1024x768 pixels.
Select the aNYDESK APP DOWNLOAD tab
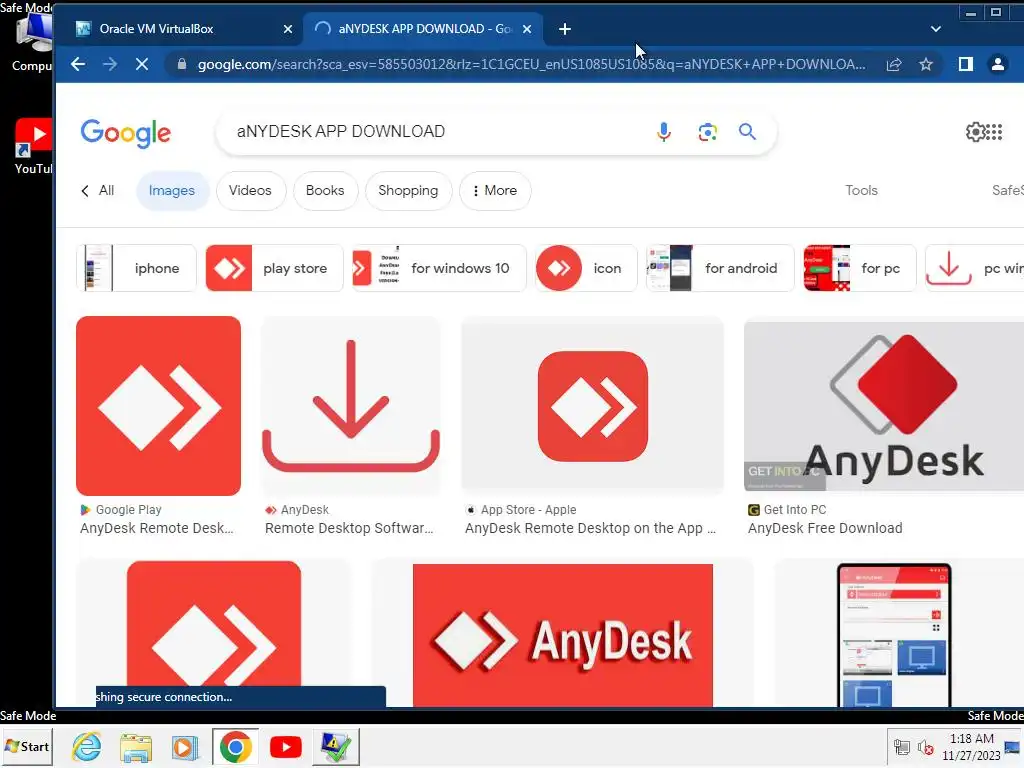423,29
